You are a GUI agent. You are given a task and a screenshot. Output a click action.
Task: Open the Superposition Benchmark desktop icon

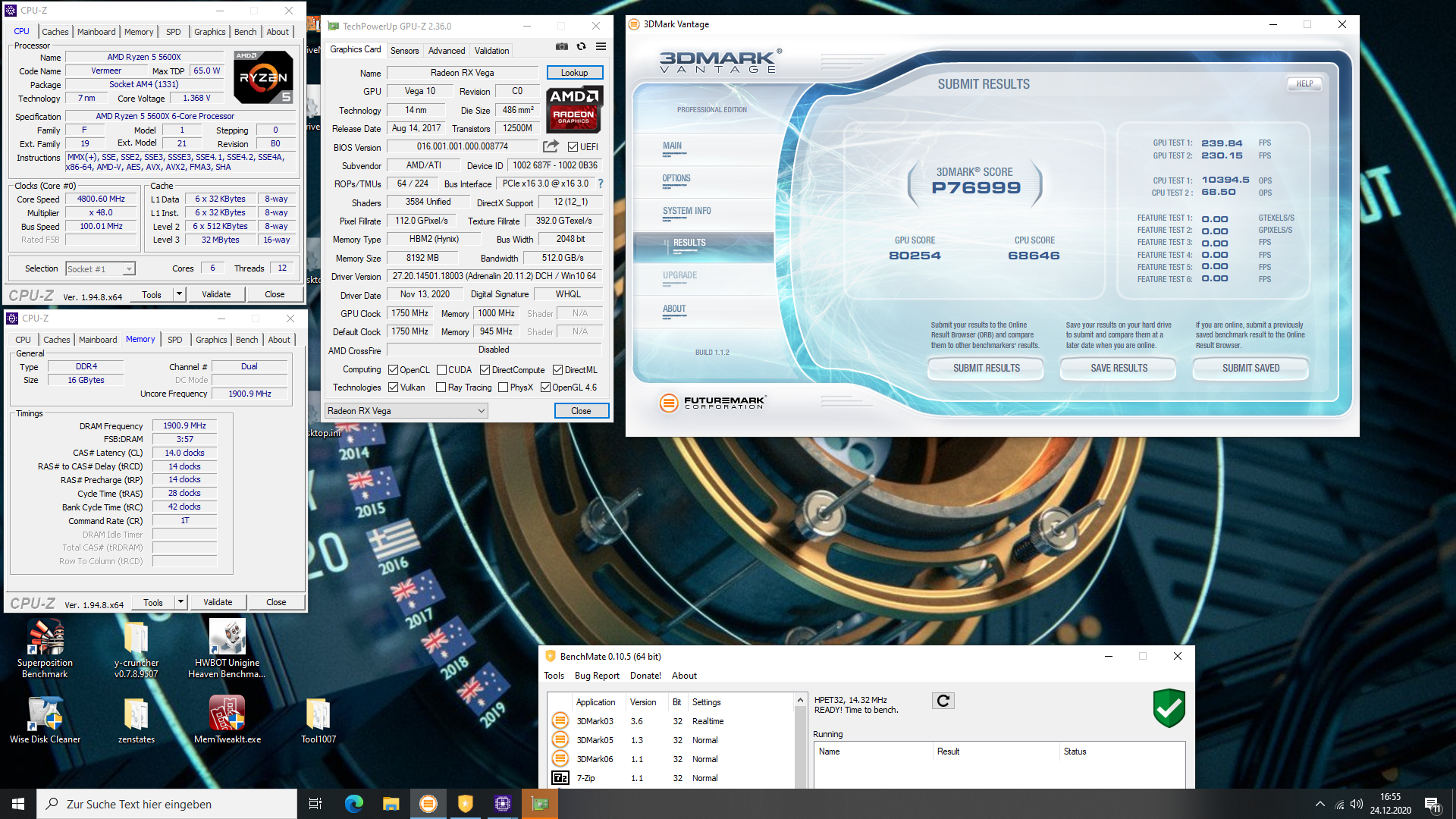point(45,648)
